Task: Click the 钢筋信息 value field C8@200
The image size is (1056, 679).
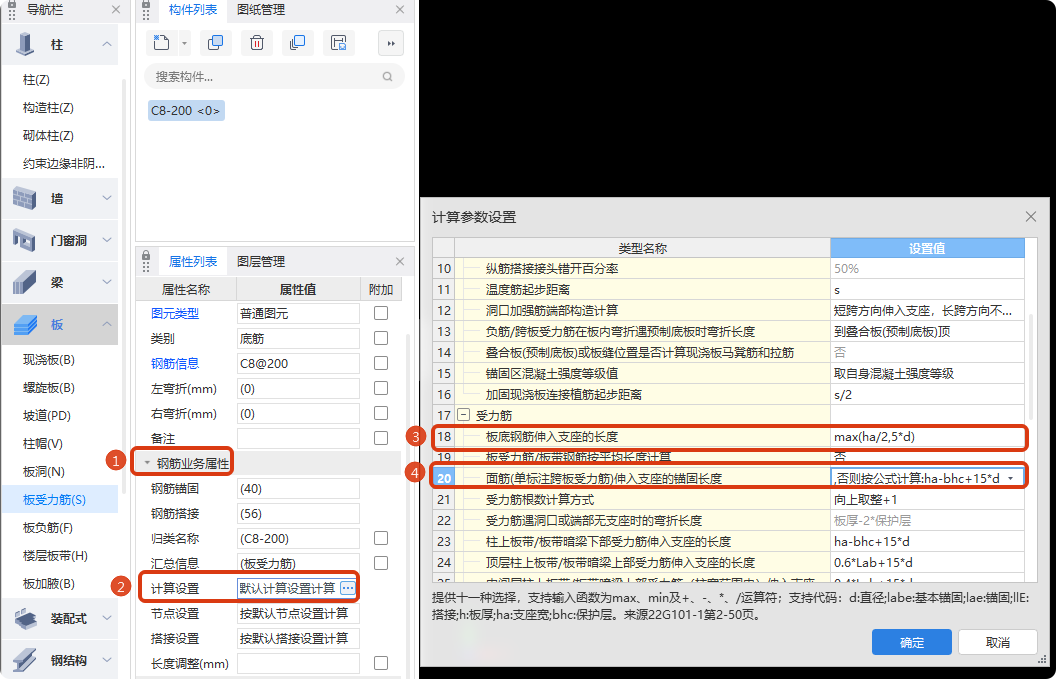Action: [298, 363]
